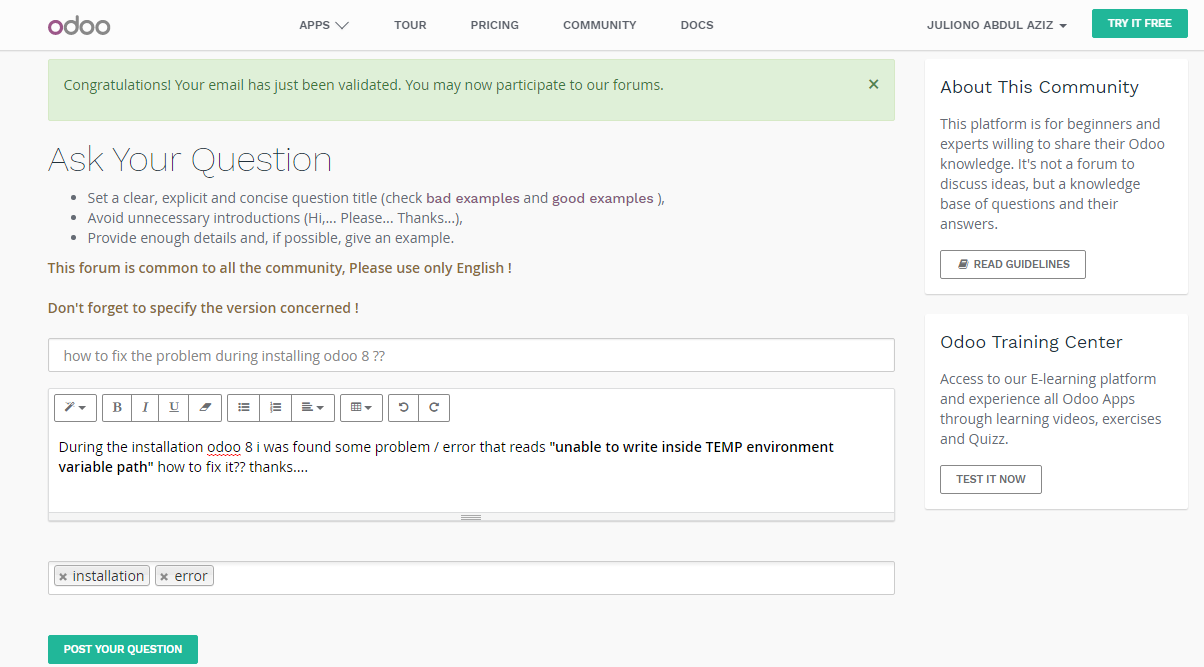Insert an ordered numbered list
Image resolution: width=1204 pixels, height=667 pixels.
point(275,407)
